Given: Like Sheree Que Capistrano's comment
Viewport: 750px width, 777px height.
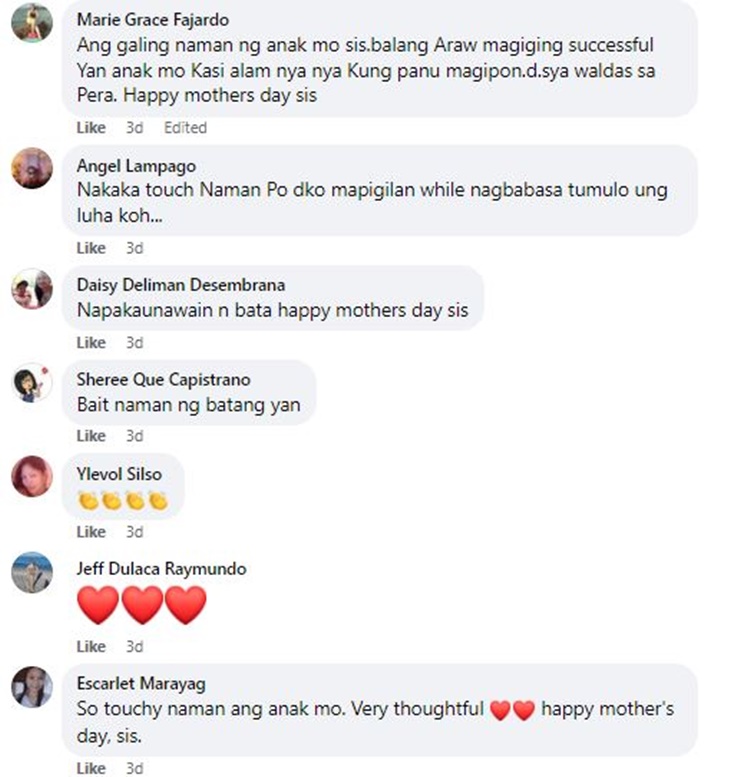Looking at the screenshot, I should point(91,436).
